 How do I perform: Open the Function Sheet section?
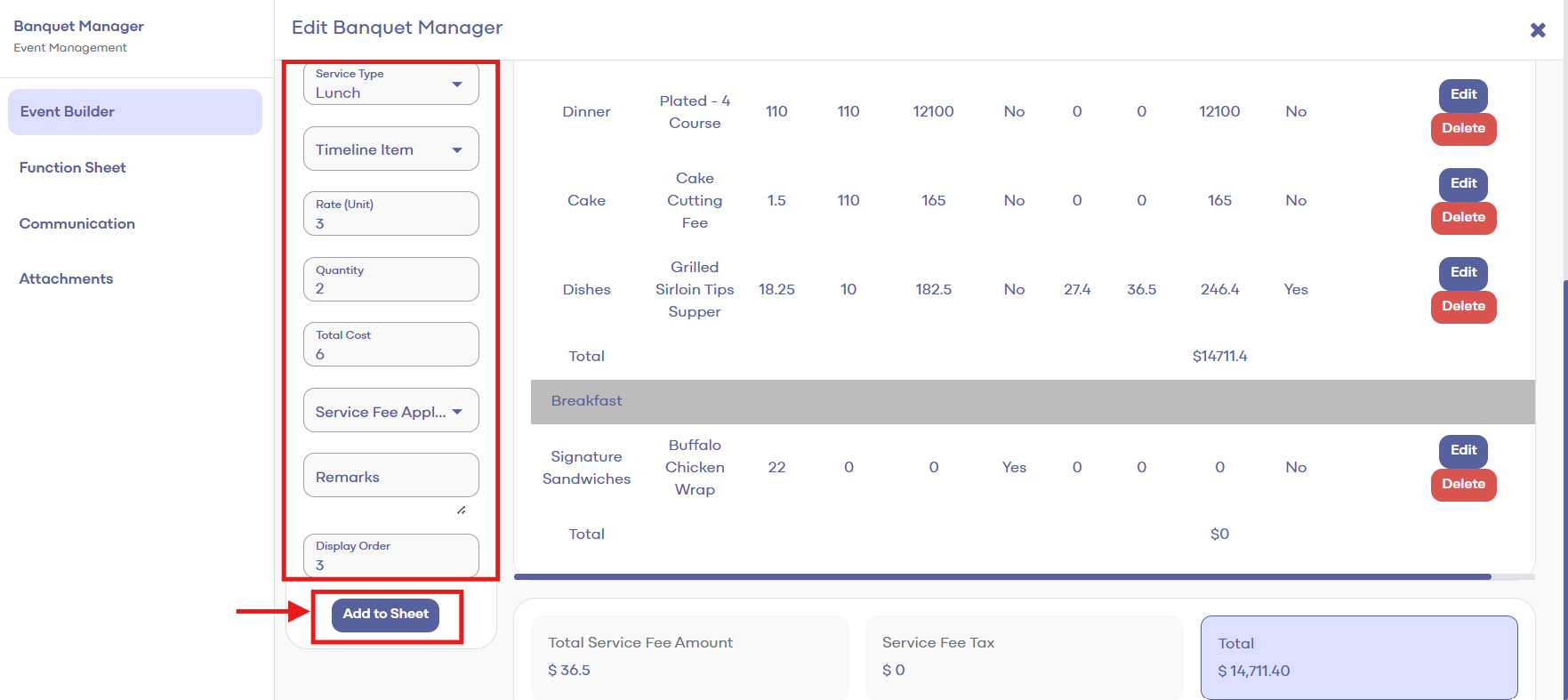[x=73, y=167]
